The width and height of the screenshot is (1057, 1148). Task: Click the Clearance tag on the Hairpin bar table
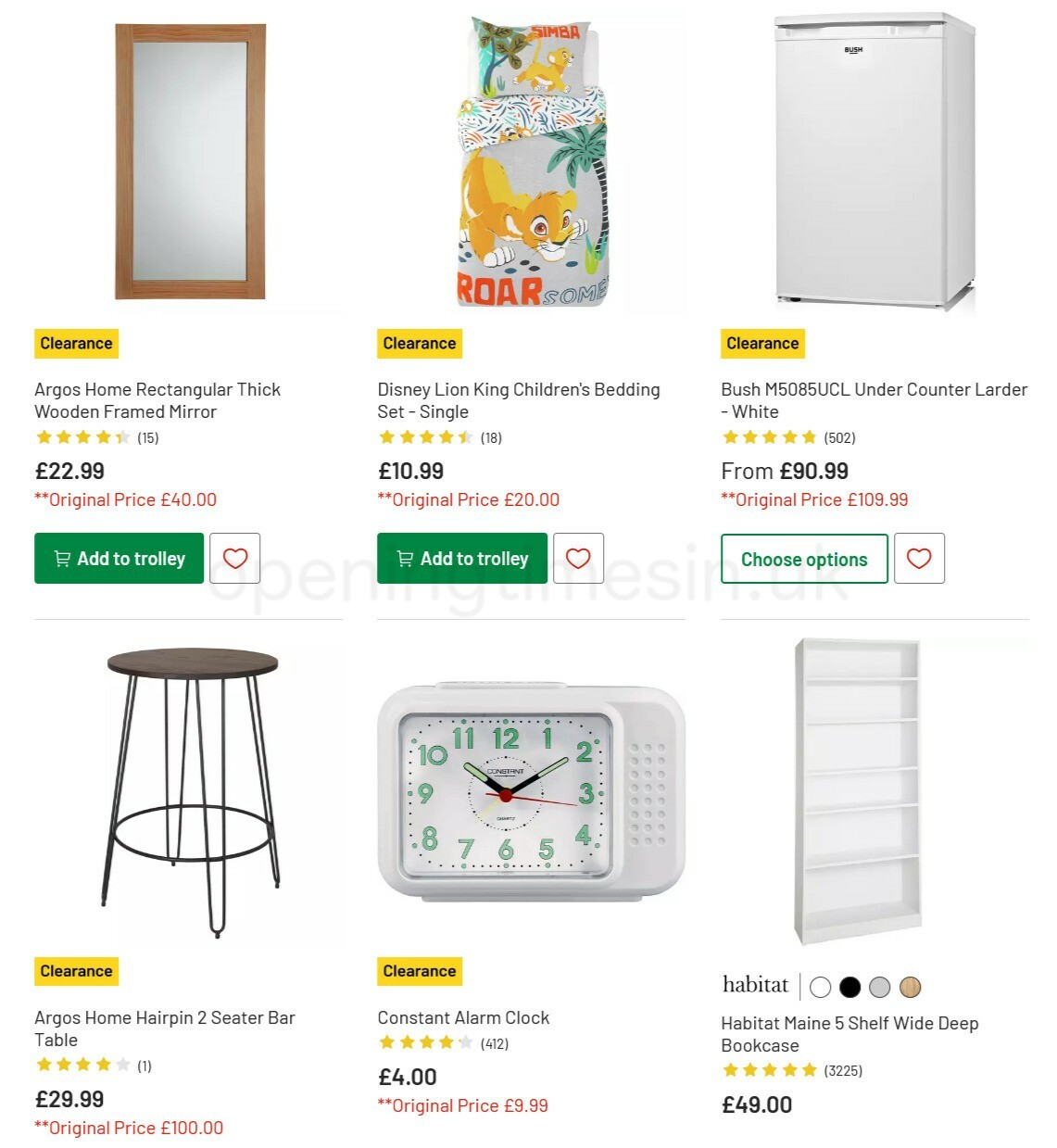pyautogui.click(x=75, y=971)
